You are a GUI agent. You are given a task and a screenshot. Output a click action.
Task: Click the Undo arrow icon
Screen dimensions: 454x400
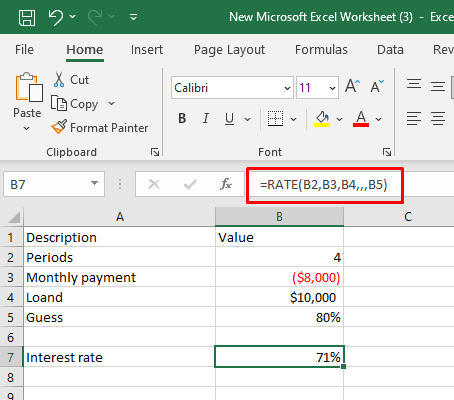pos(56,17)
